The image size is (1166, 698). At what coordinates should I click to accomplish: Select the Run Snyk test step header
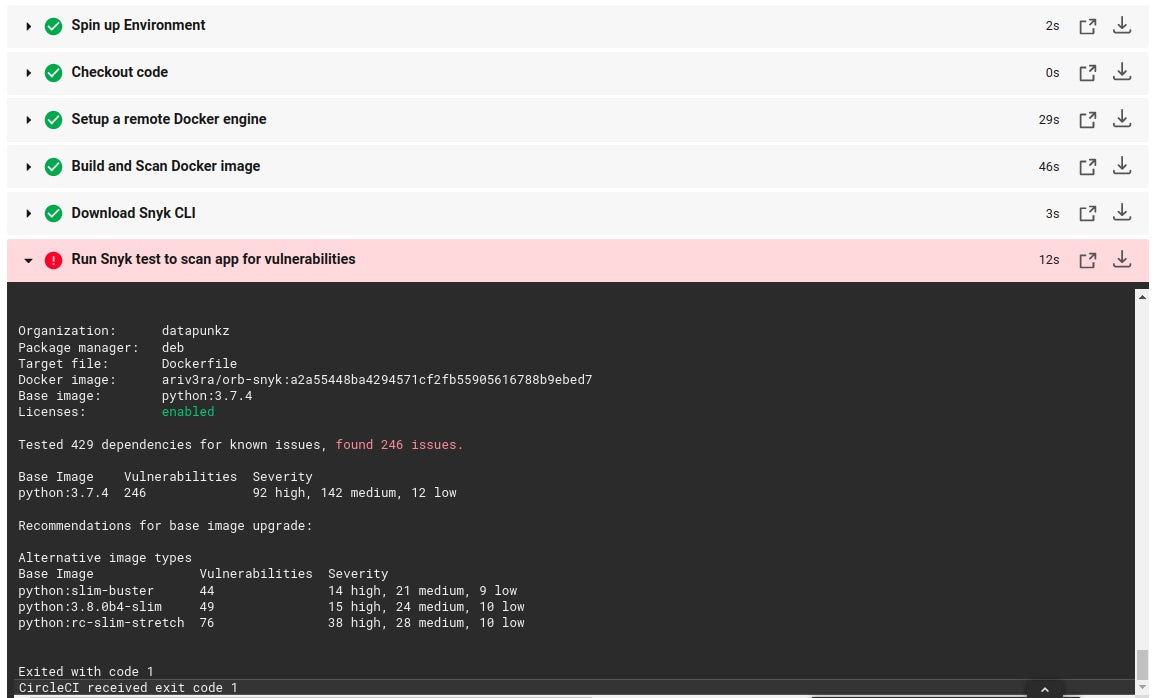[x=213, y=259]
